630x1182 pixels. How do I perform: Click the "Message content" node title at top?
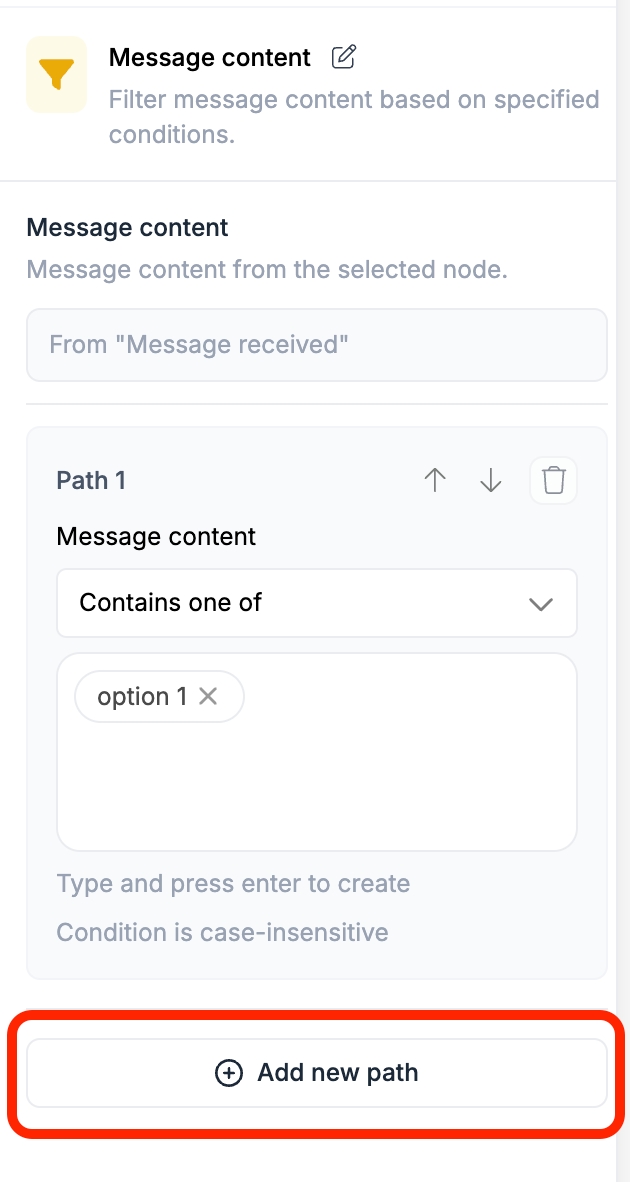210,58
